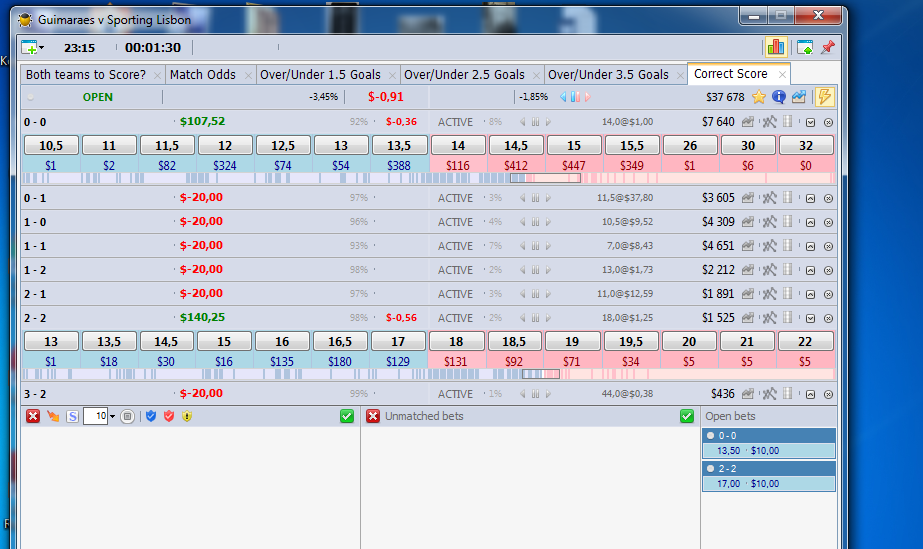Mark market as favorite with star
This screenshot has width=923, height=549.
(x=759, y=97)
